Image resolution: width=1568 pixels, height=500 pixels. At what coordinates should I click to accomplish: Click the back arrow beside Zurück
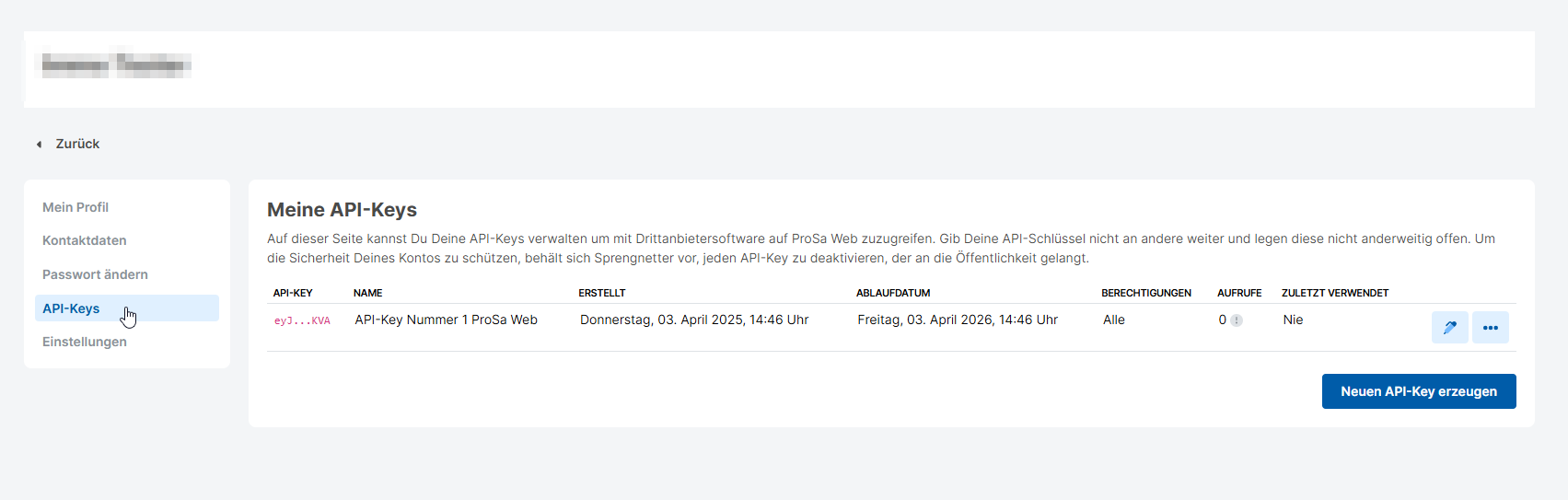[x=39, y=145]
